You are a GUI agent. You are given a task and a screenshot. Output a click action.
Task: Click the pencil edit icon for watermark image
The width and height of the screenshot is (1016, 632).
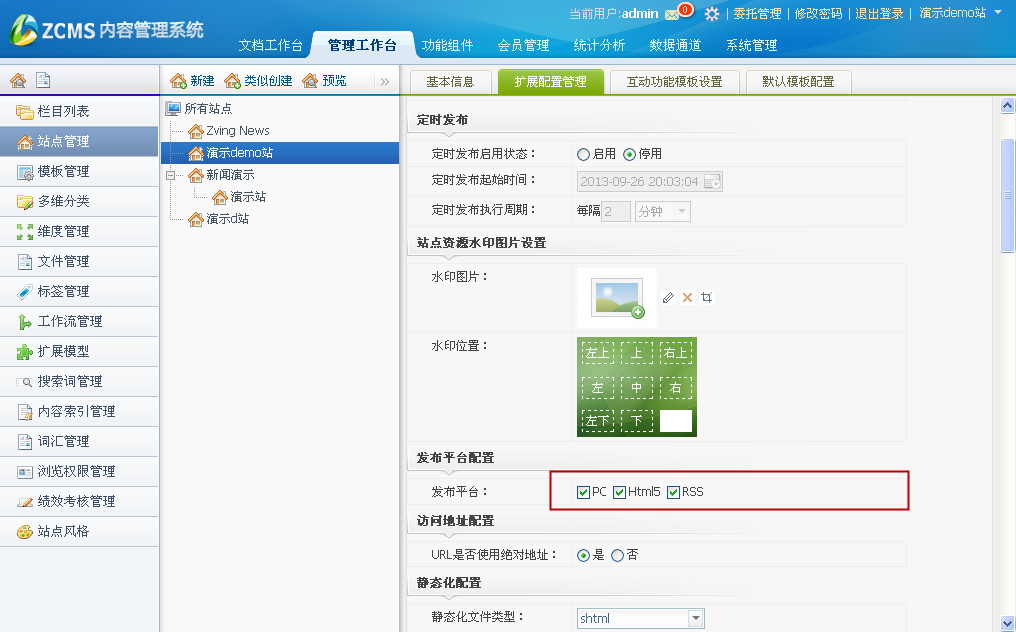[668, 298]
